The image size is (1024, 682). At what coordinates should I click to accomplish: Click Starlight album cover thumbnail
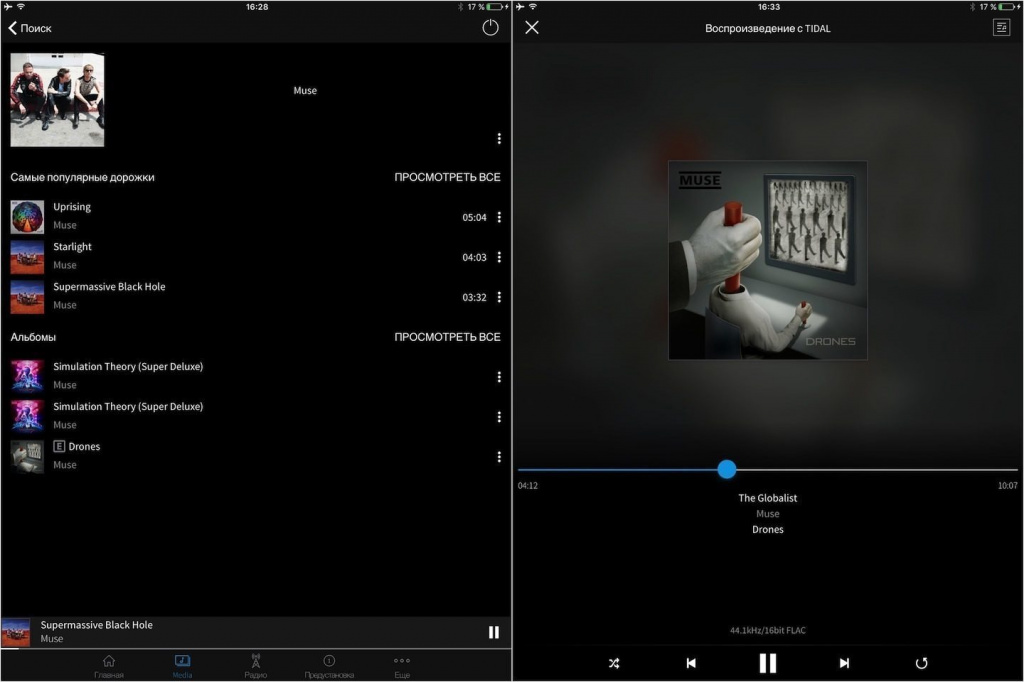27,257
